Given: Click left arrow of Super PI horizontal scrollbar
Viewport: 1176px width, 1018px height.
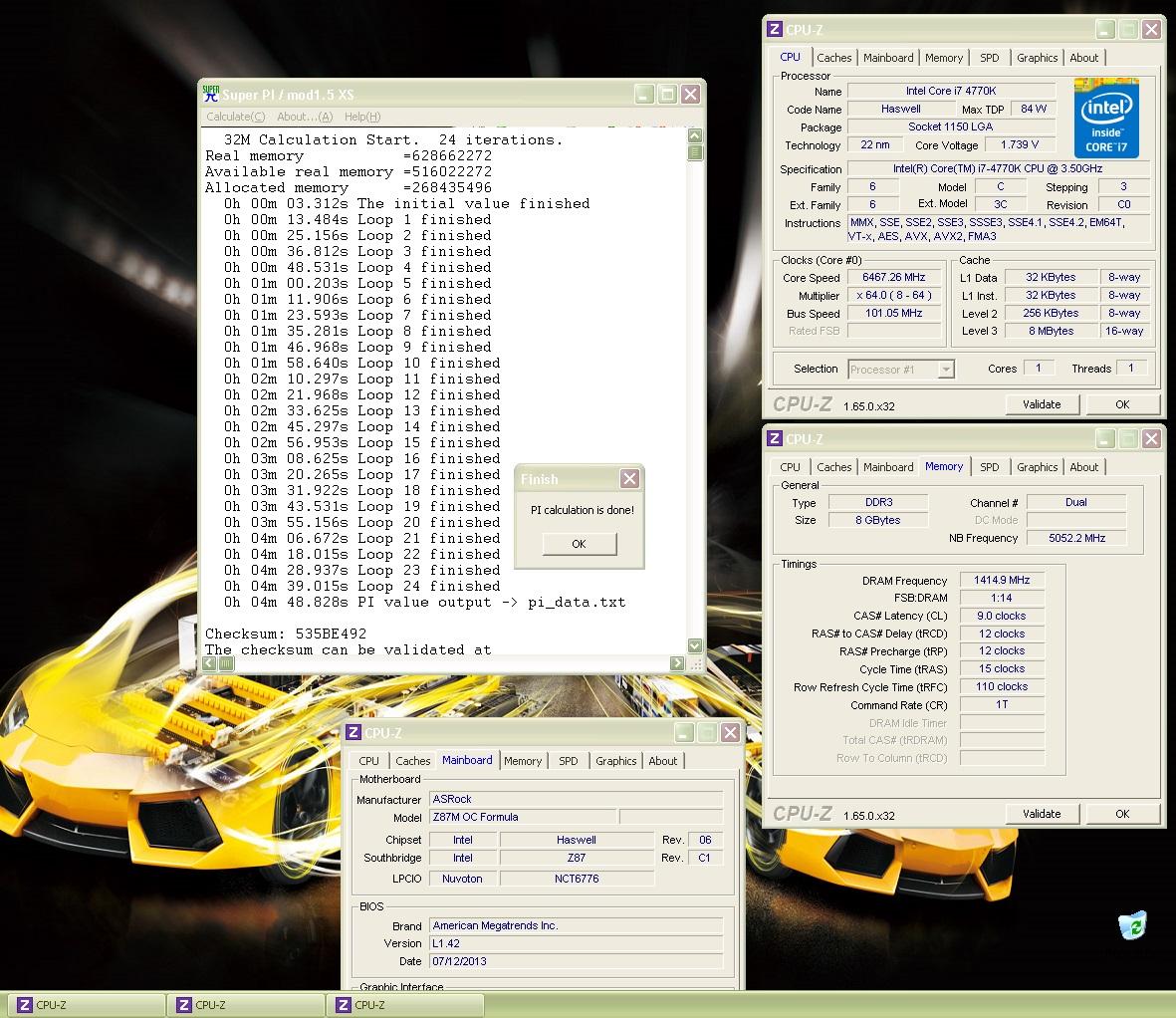Looking at the screenshot, I should point(209,663).
